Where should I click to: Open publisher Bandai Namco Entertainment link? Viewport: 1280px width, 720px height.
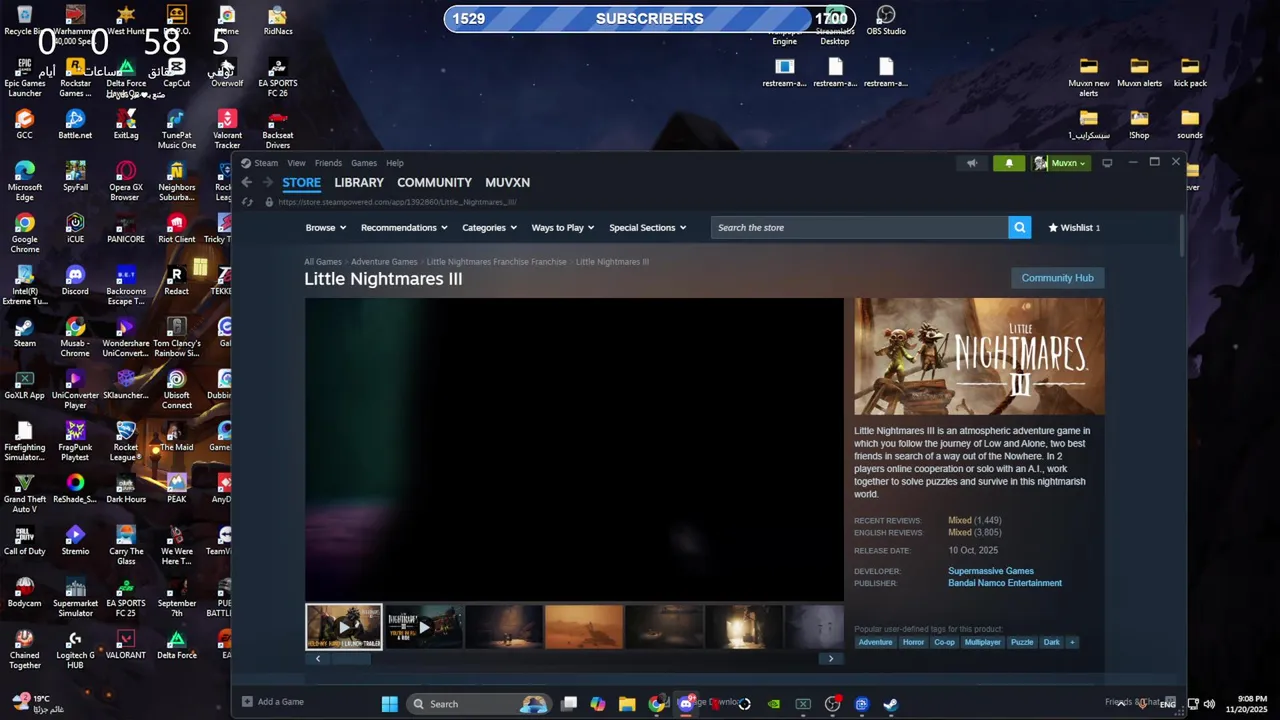coord(1005,583)
